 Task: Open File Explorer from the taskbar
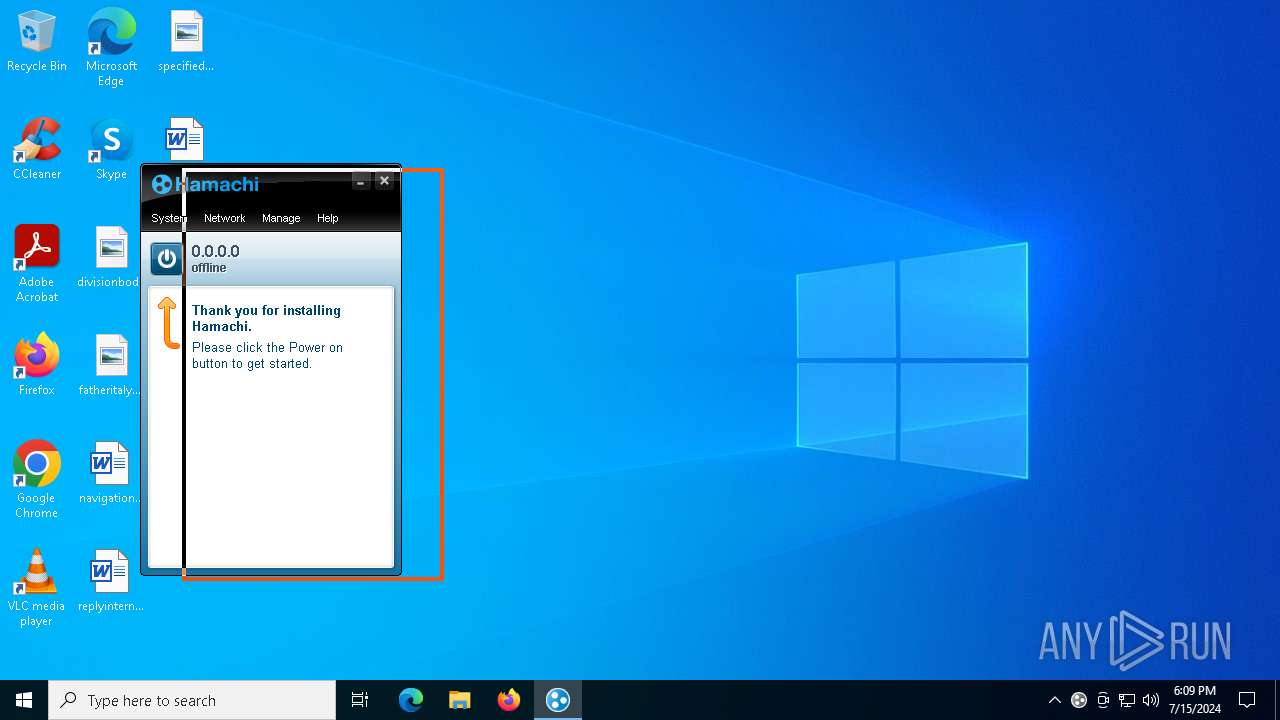pyautogui.click(x=460, y=700)
